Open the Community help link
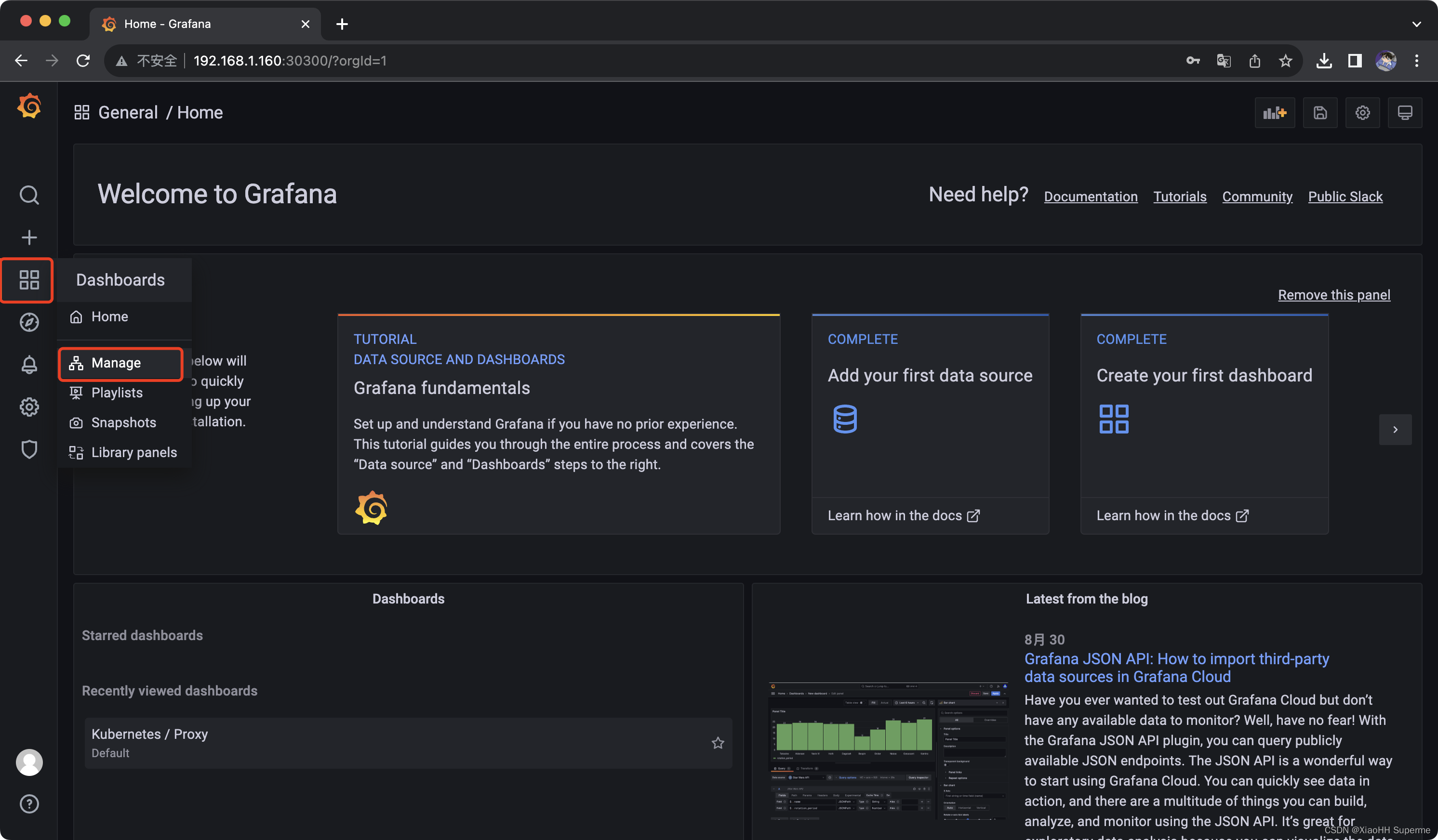The image size is (1438, 840). [1257, 197]
